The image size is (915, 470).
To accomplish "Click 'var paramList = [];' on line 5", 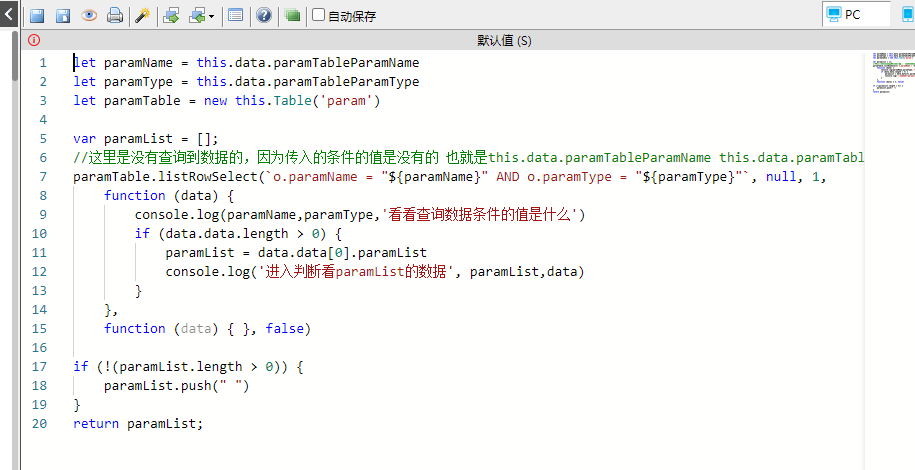I will pyautogui.click(x=145, y=138).
